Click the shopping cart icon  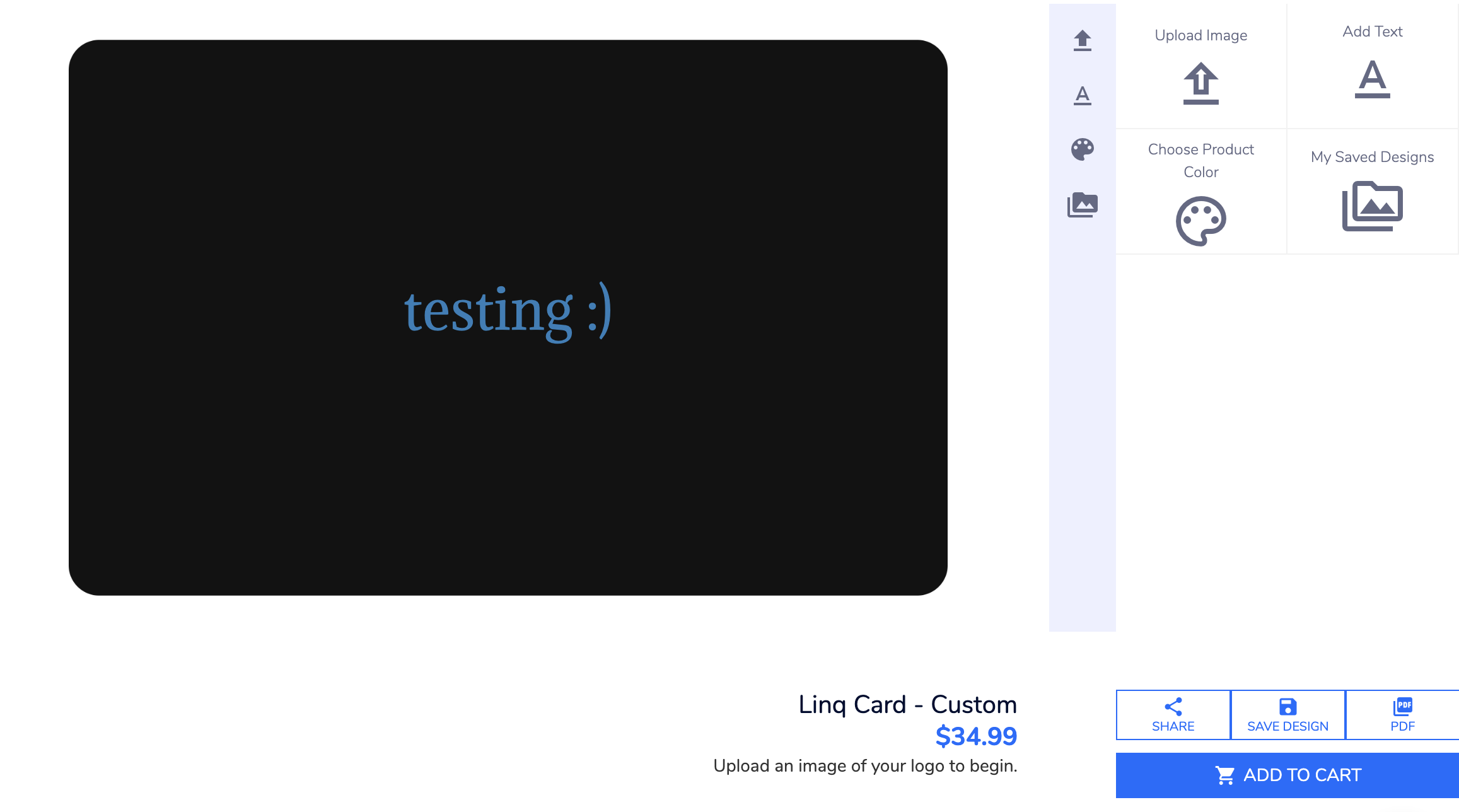pyautogui.click(x=1224, y=775)
